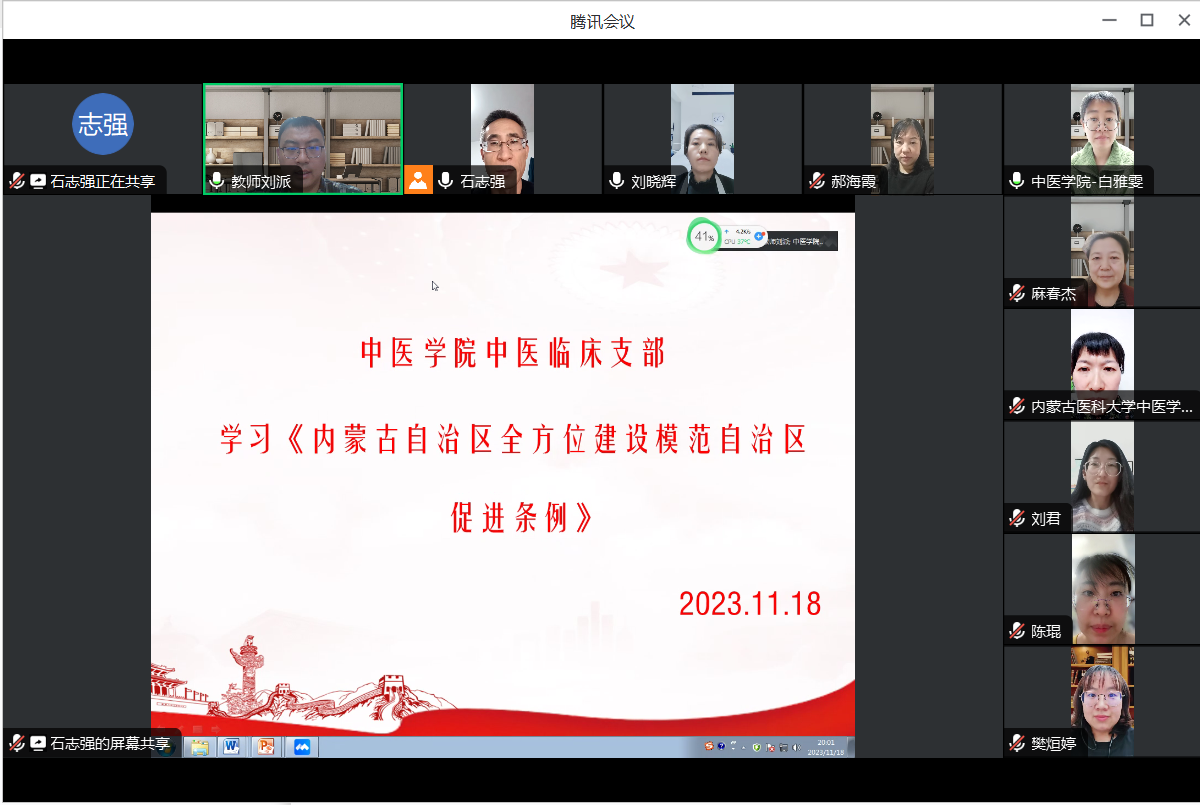The image size is (1200, 805).
Task: Maximize the 腾讯会议 window
Action: [x=1147, y=20]
